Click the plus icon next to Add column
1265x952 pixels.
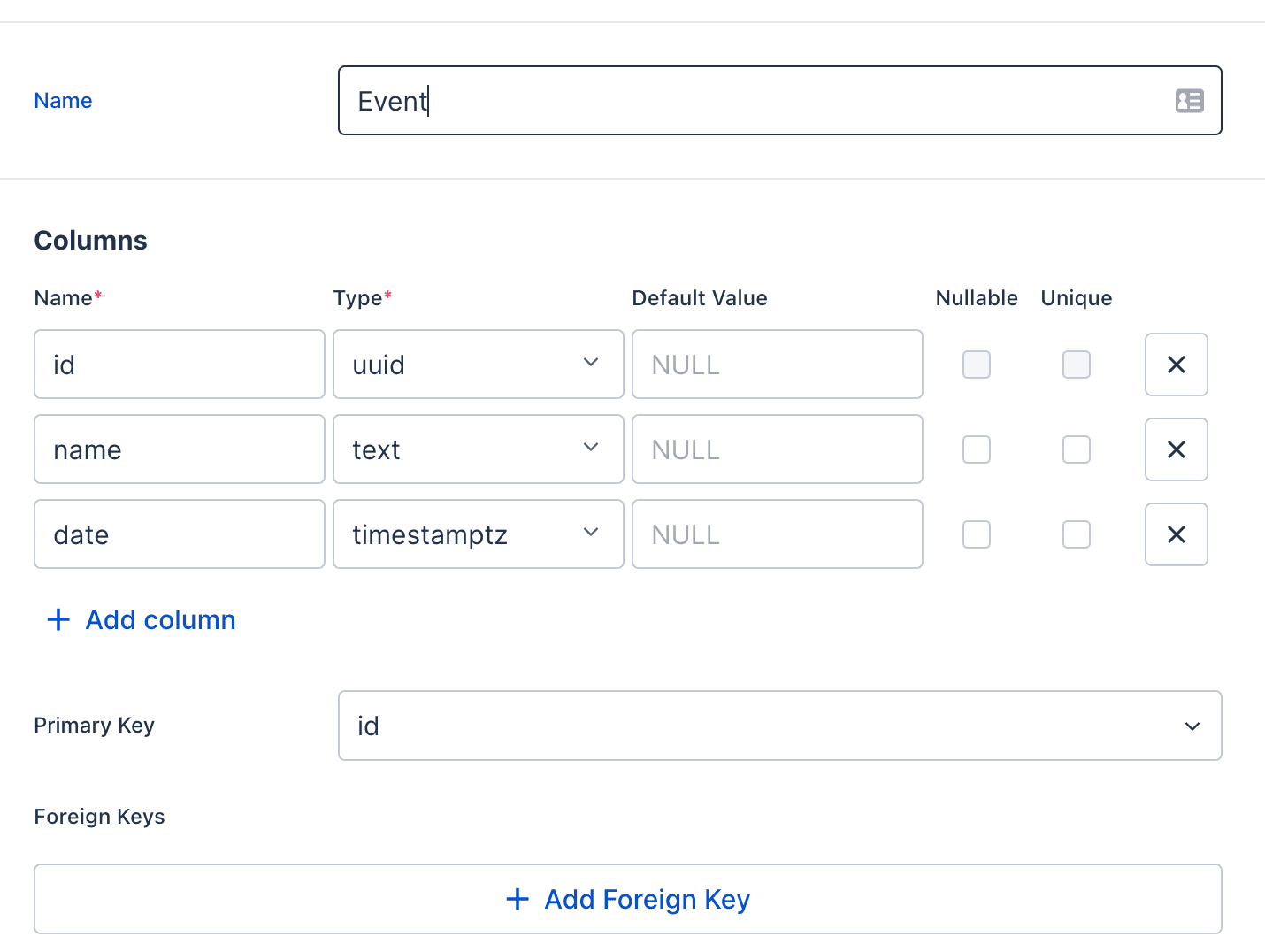point(57,619)
